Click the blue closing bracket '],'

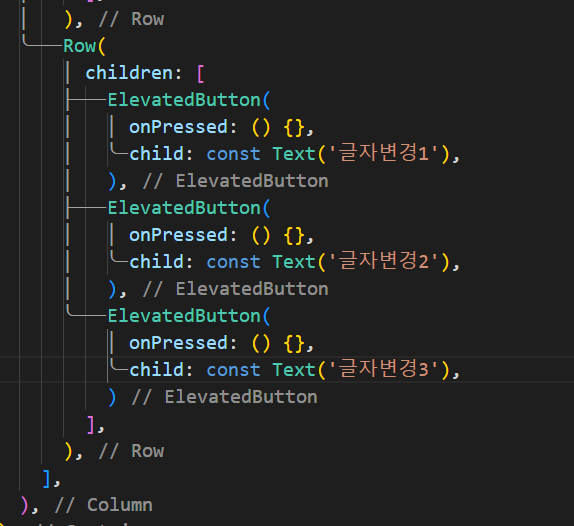51,478
